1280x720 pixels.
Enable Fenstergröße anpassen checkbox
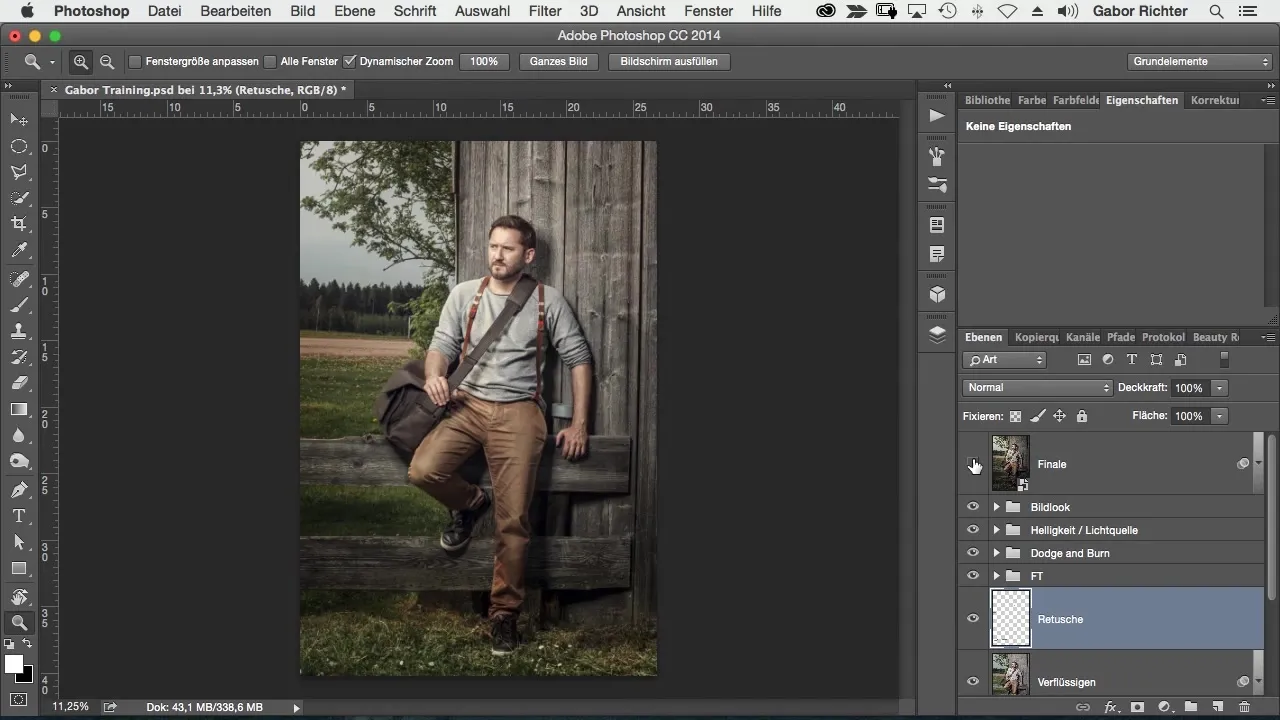[x=135, y=62]
